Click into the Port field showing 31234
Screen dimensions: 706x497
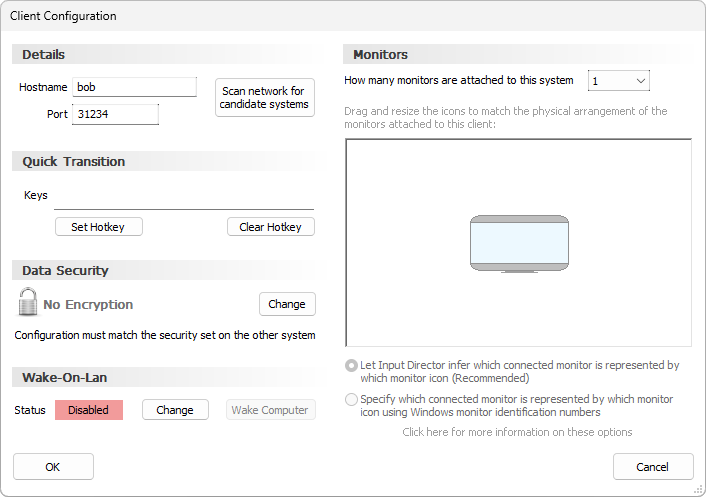(x=116, y=115)
